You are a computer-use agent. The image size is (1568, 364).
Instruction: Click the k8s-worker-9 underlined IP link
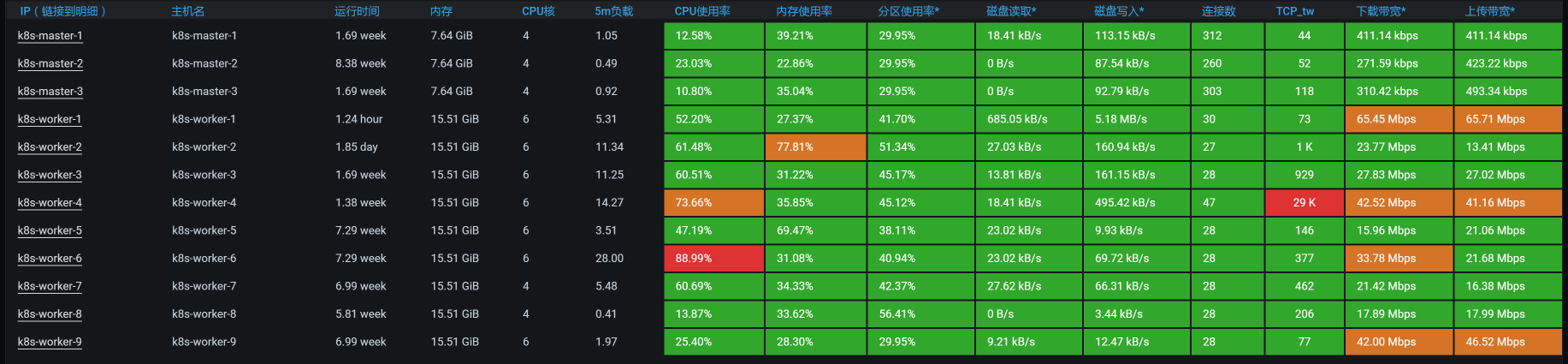(x=50, y=342)
